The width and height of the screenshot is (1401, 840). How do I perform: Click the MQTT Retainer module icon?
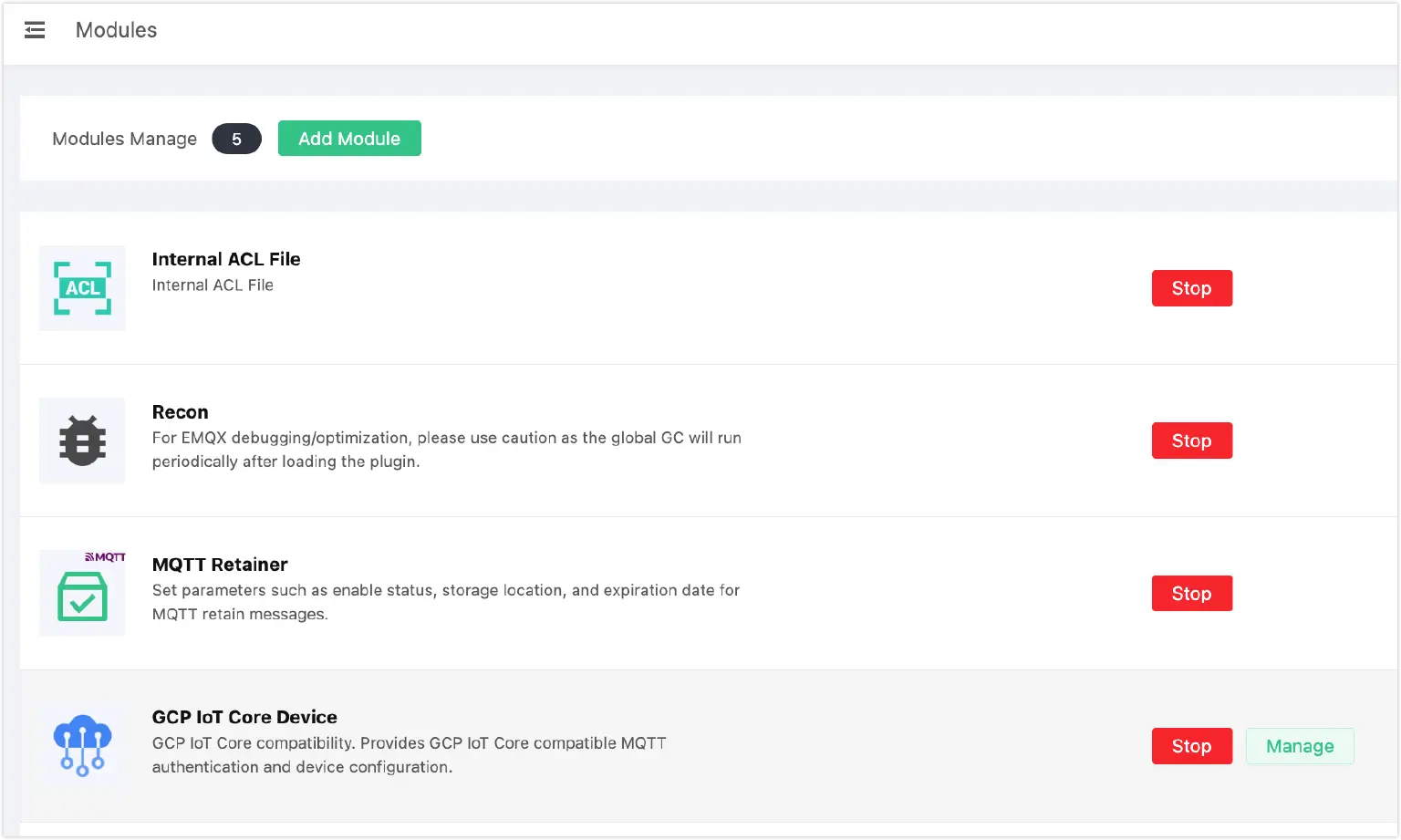(82, 594)
